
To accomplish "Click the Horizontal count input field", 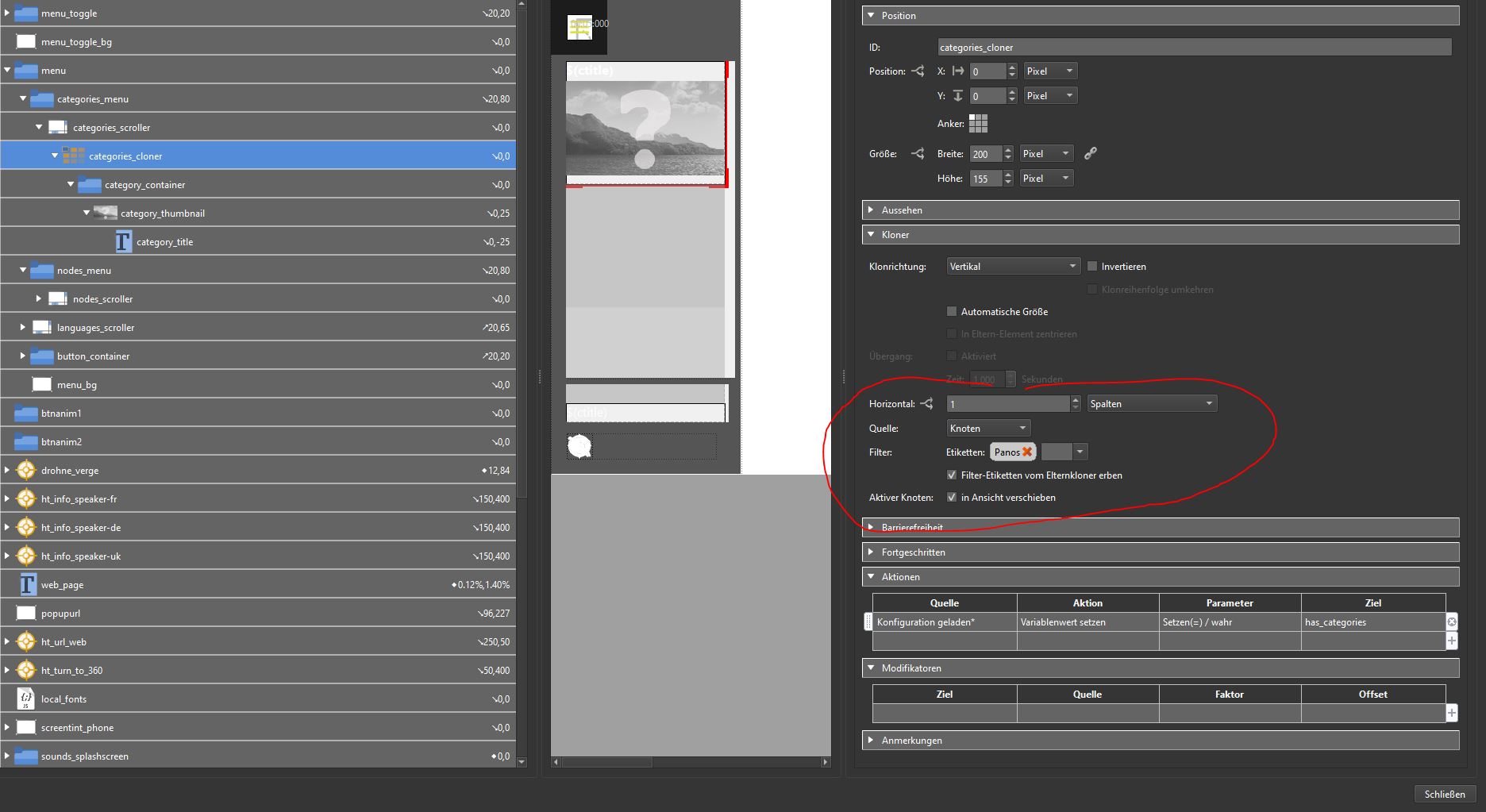I will point(1008,403).
